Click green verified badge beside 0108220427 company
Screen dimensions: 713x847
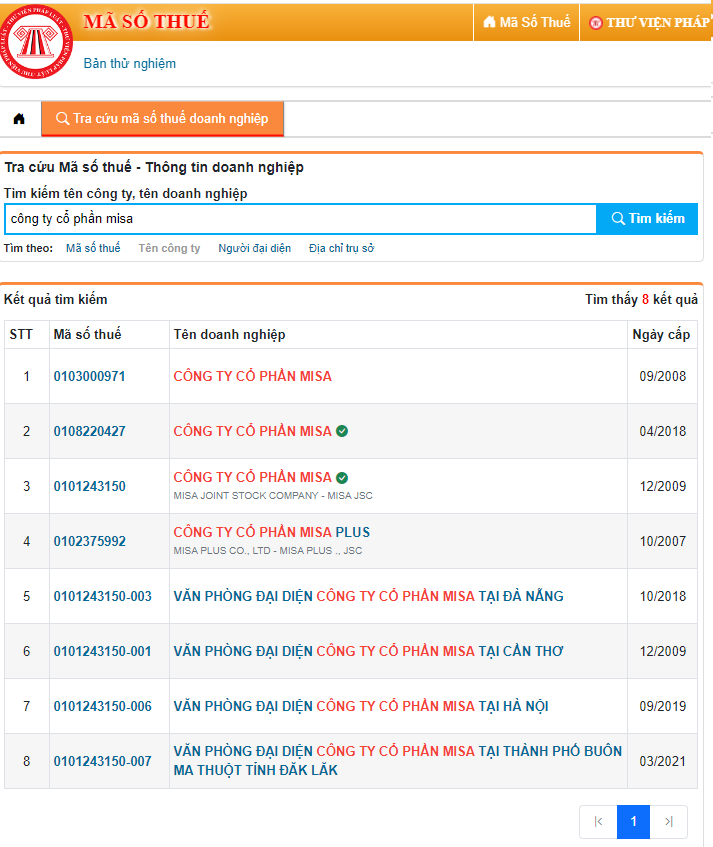pos(342,431)
